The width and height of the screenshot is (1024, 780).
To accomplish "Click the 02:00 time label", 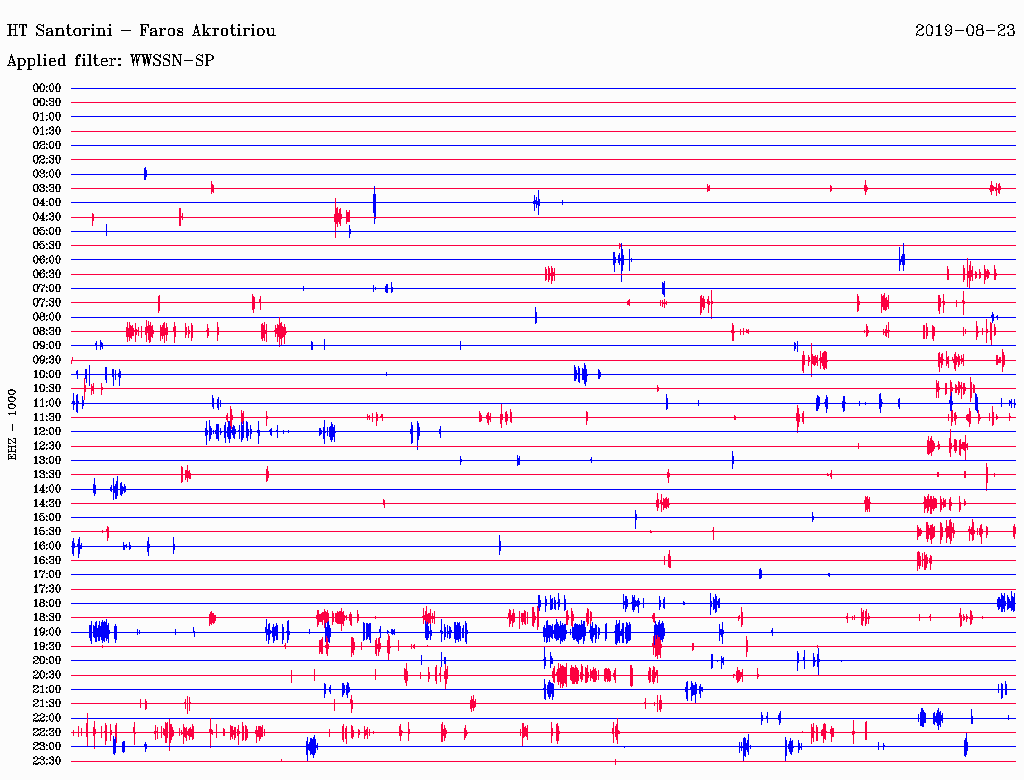I will point(47,146).
